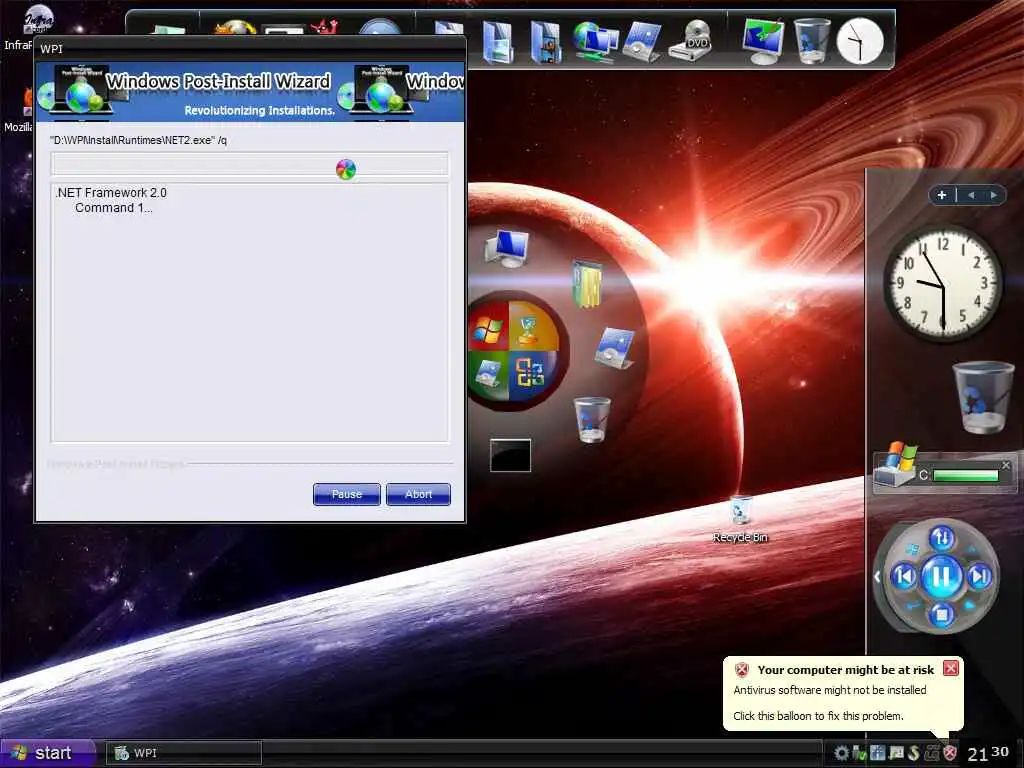This screenshot has width=1024, height=768.
Task: Skip to previous track on media gadget
Action: coord(904,577)
